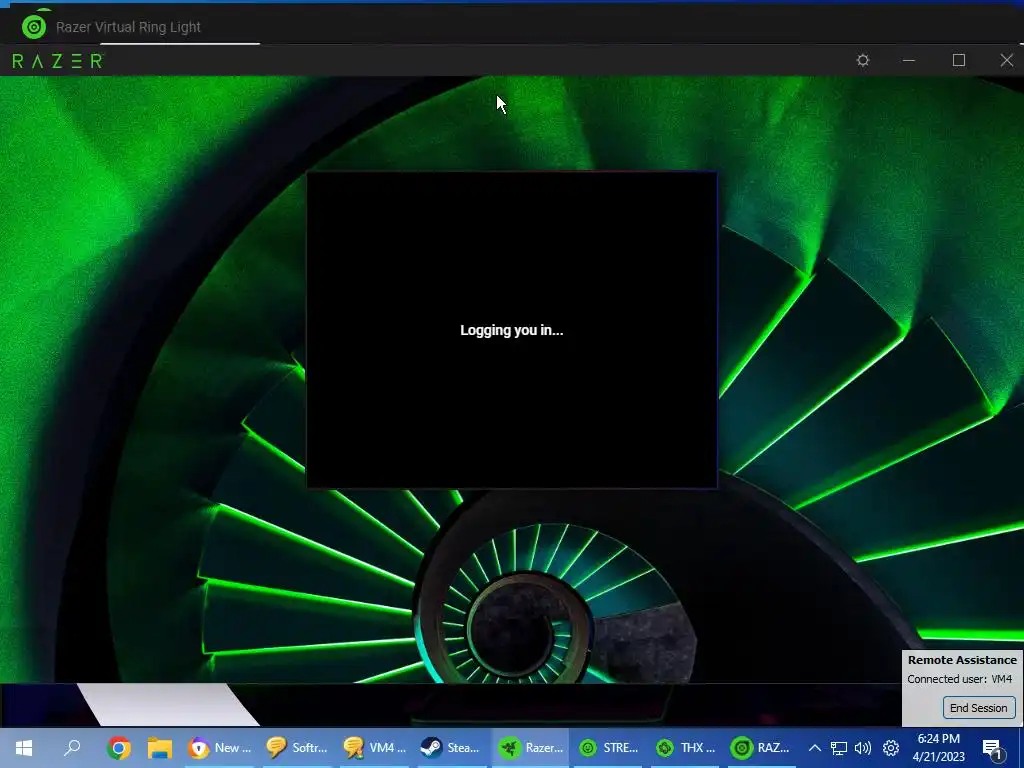1024x768 pixels.
Task: Switch to RAZ... taskbar app
Action: (x=761, y=748)
